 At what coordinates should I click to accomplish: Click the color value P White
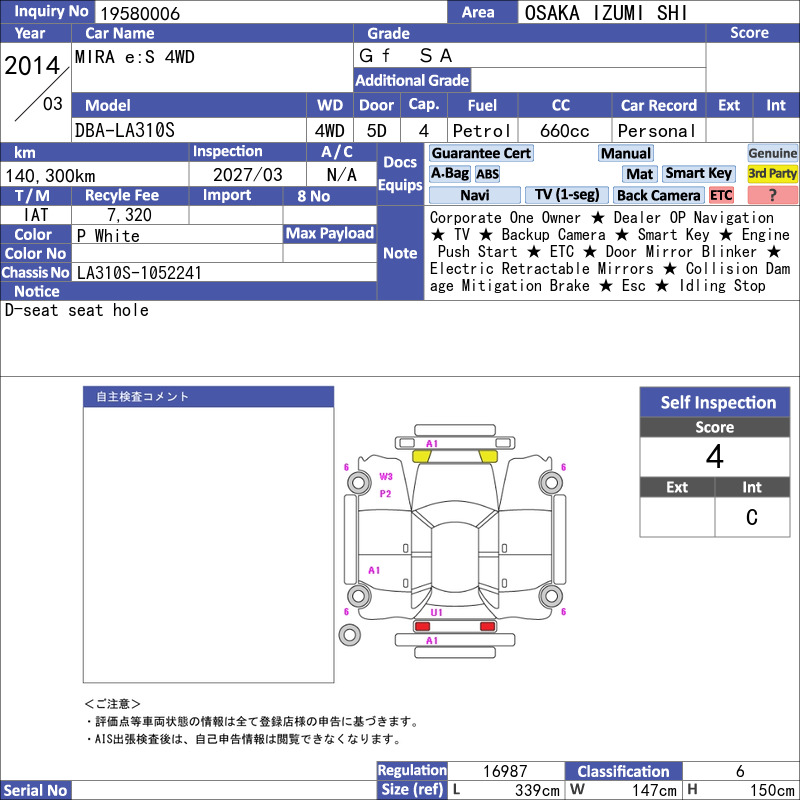tap(108, 236)
